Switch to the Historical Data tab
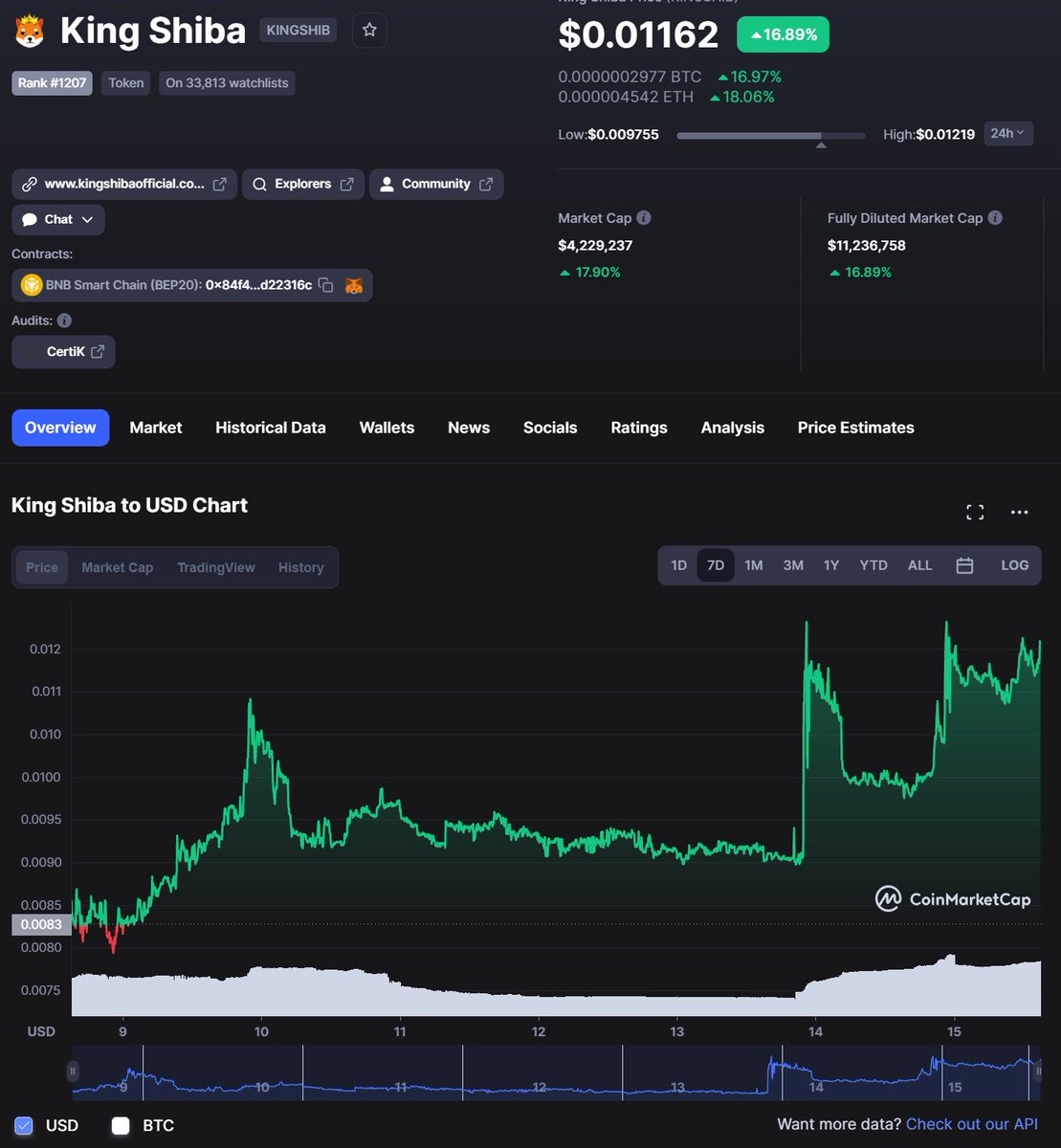The width and height of the screenshot is (1061, 1148). click(x=271, y=428)
